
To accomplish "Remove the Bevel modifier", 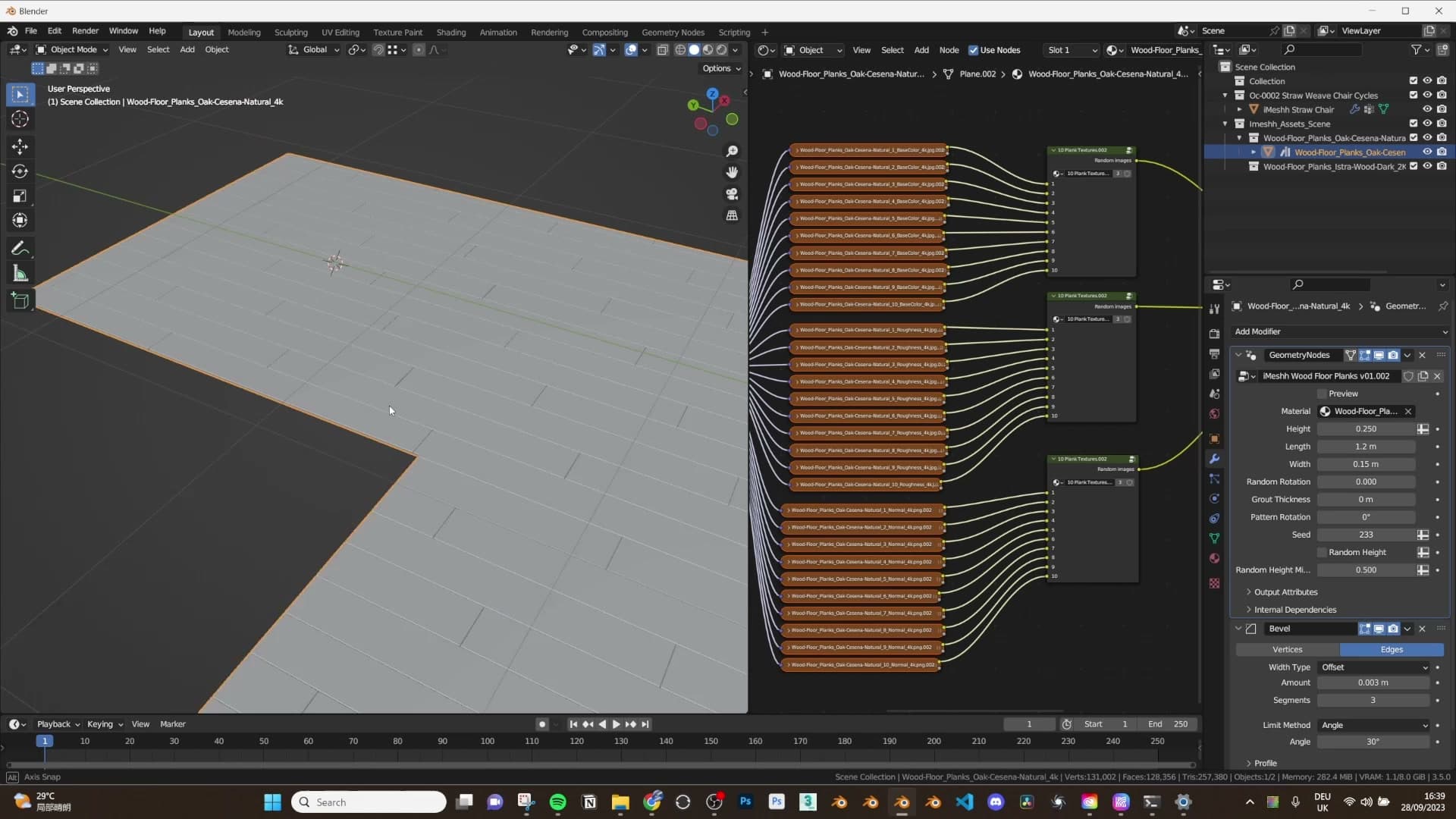I will coord(1423,629).
